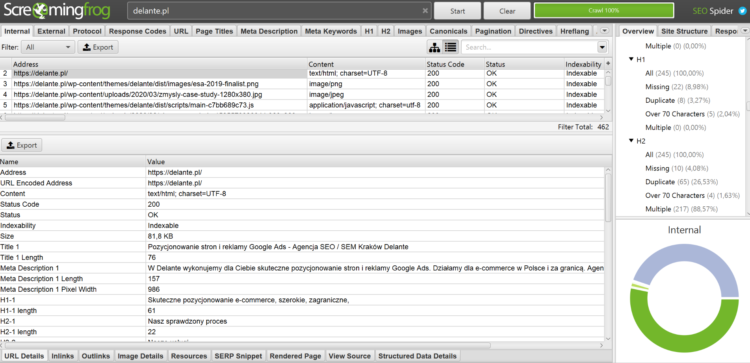Viewport: 750px width, 363px height.
Task: Open the Image Details tab
Action: (x=141, y=356)
